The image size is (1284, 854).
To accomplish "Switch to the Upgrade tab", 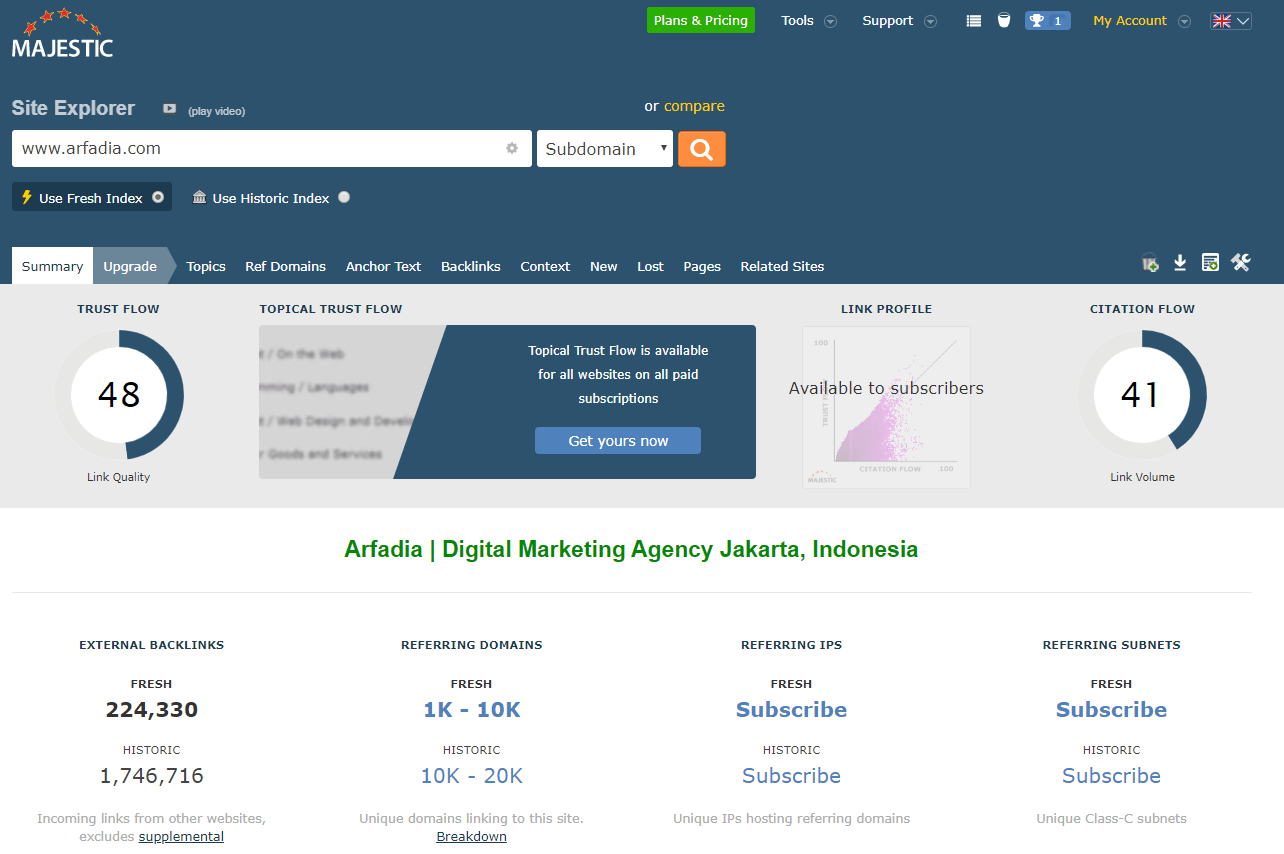I will pos(130,266).
